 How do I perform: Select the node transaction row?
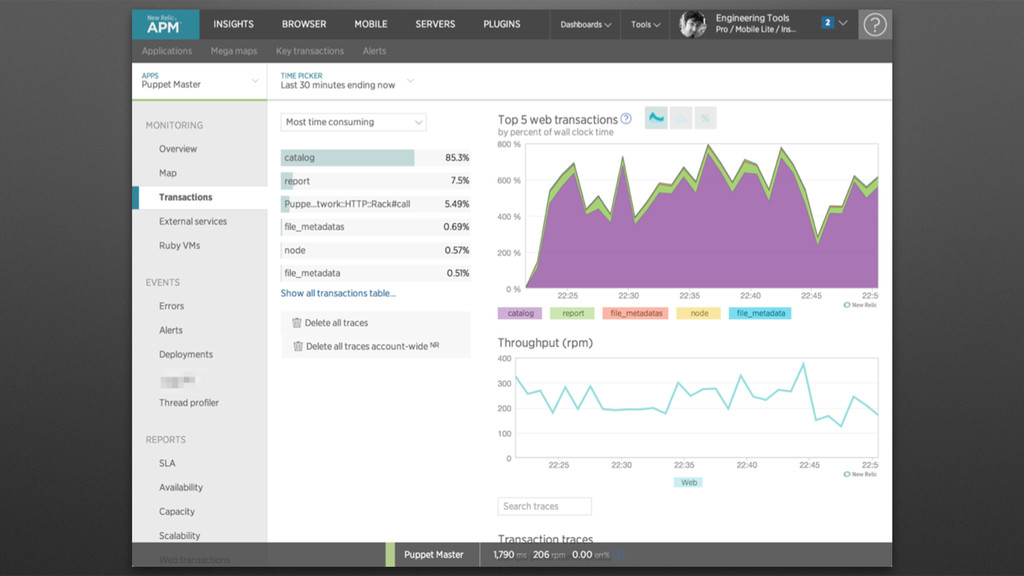tap(376, 250)
